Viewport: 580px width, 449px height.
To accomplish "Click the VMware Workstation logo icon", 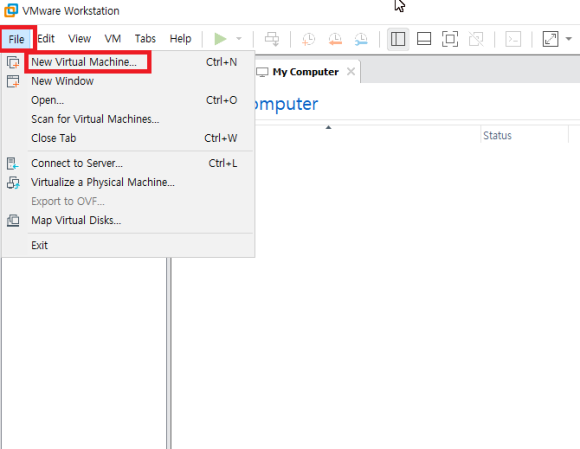I will (11, 10).
